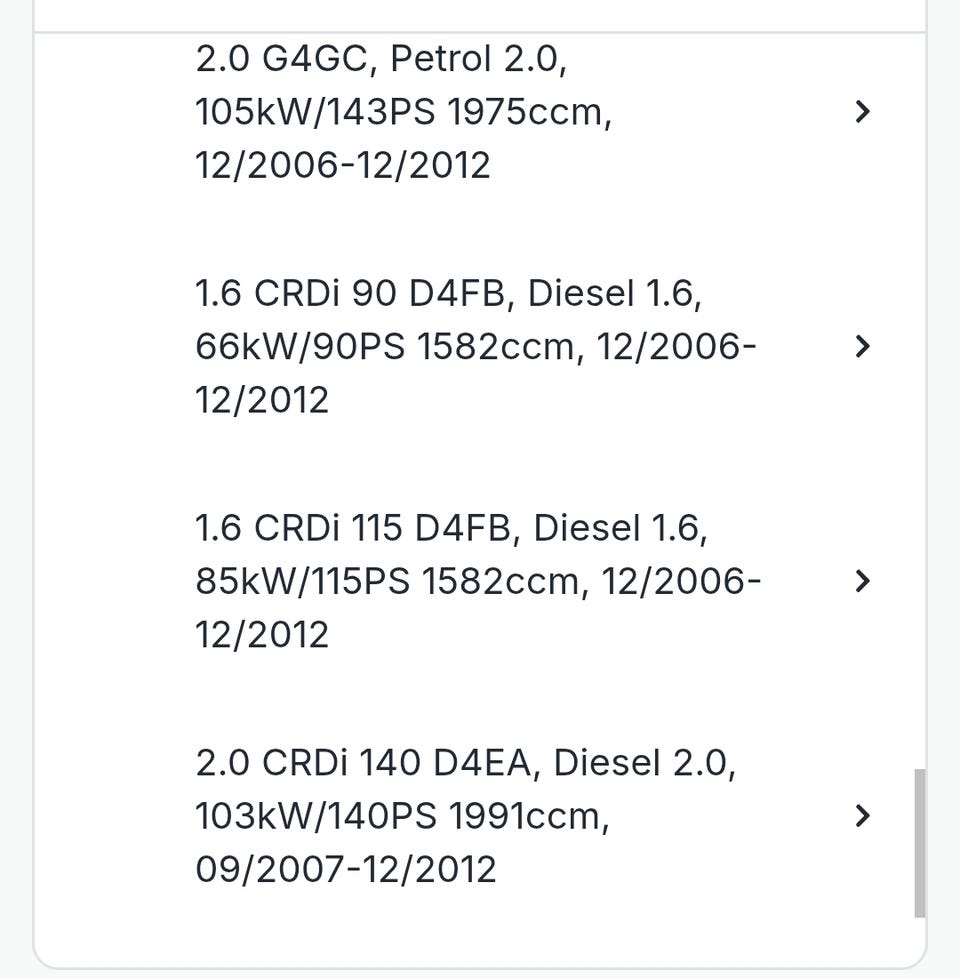Open chevron for 1.6 CRDi 90 D4FB
This screenshot has width=960, height=979.
coord(863,347)
